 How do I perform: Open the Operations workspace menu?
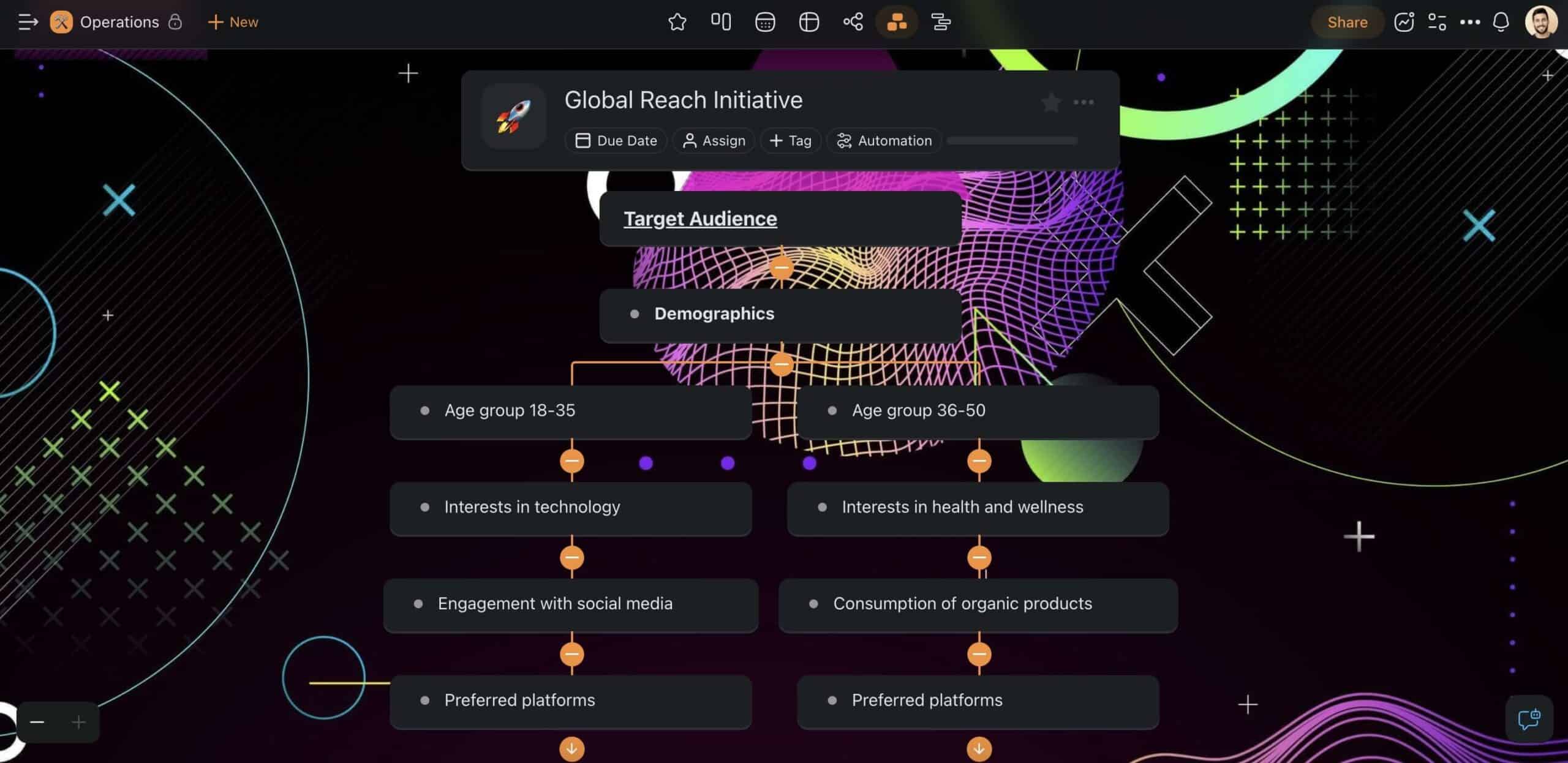coord(119,22)
